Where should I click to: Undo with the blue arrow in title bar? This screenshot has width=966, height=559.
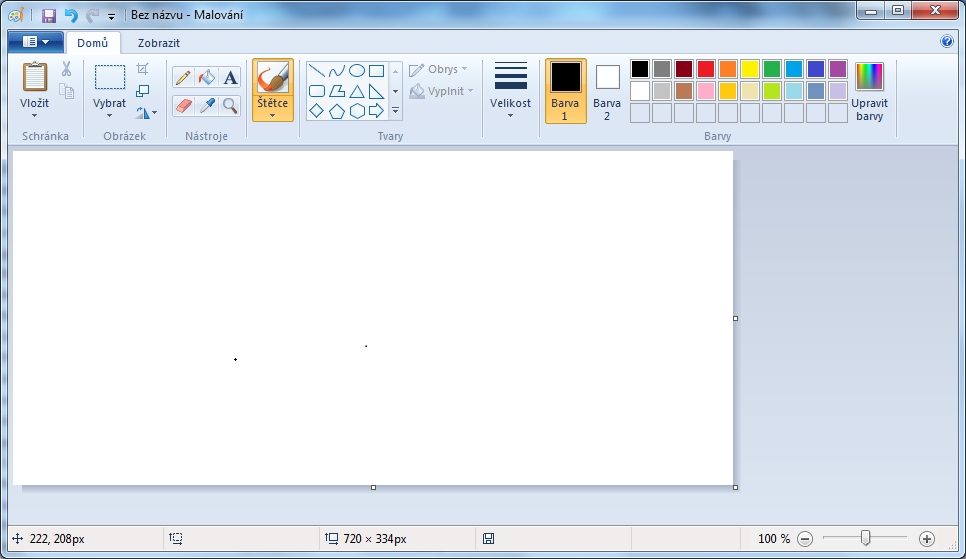(x=71, y=15)
